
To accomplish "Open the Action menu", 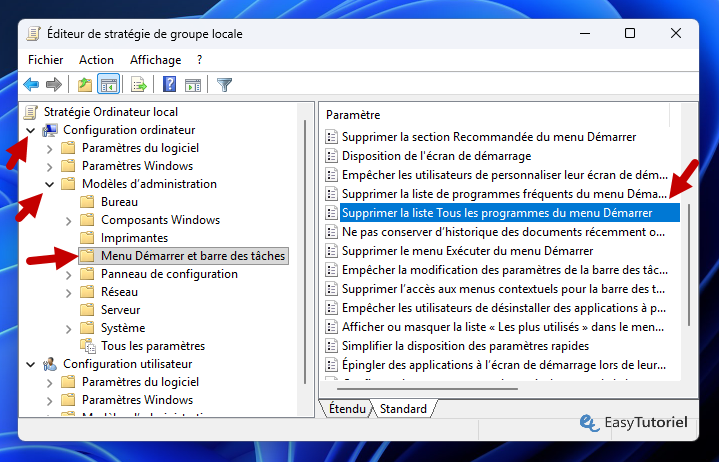I will pos(96,60).
